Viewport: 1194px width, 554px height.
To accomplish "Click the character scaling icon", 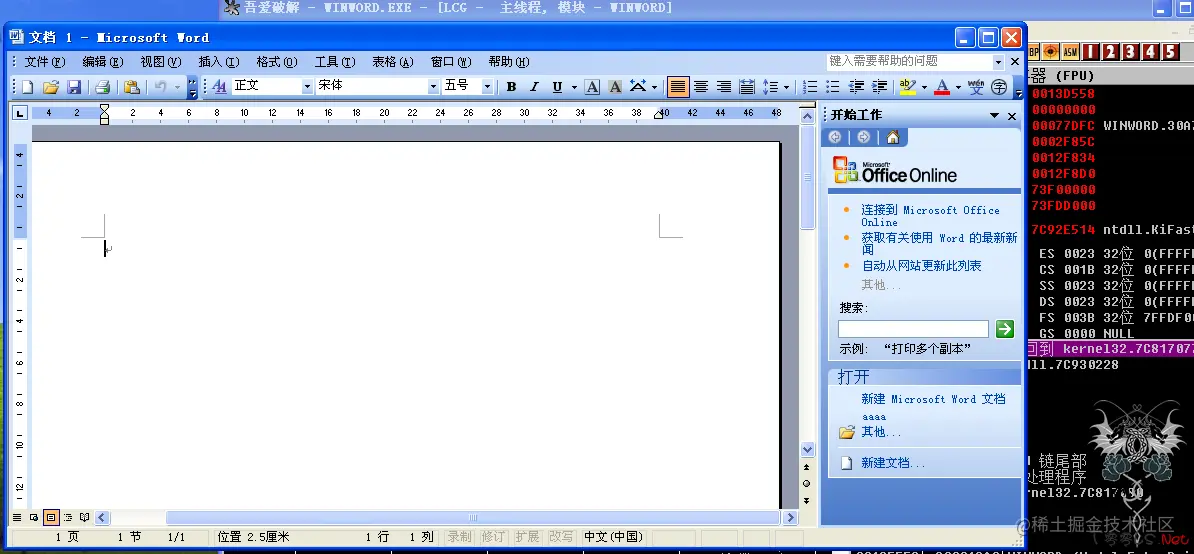I will coord(638,87).
